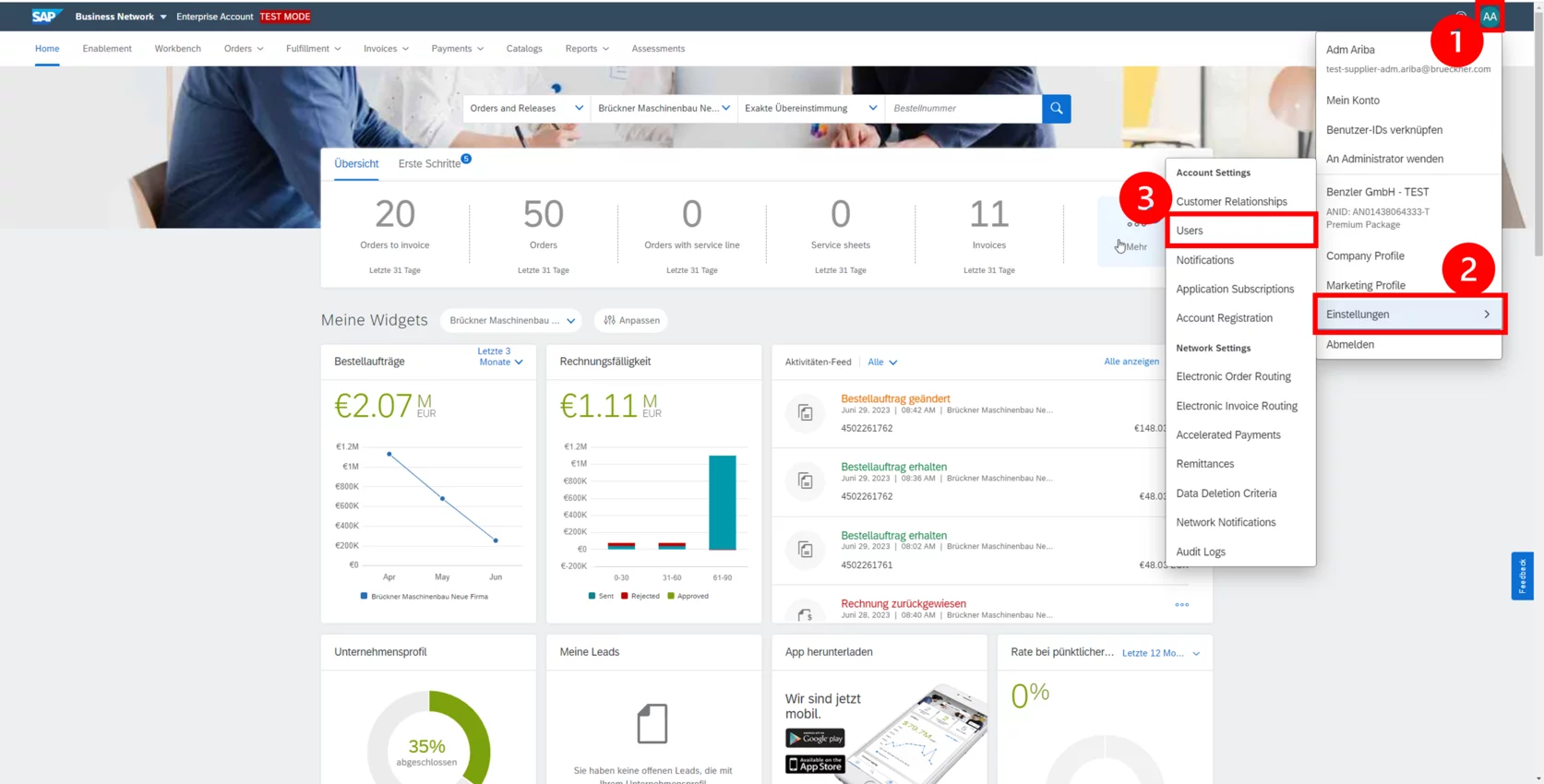Click the 20 Orders to invoice tile
This screenshot has height=784, width=1544.
coord(395,233)
